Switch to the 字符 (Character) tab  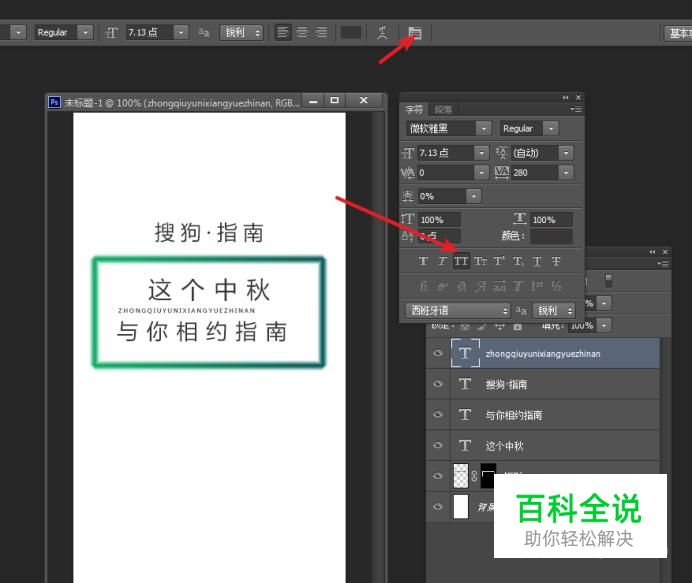pyautogui.click(x=414, y=109)
